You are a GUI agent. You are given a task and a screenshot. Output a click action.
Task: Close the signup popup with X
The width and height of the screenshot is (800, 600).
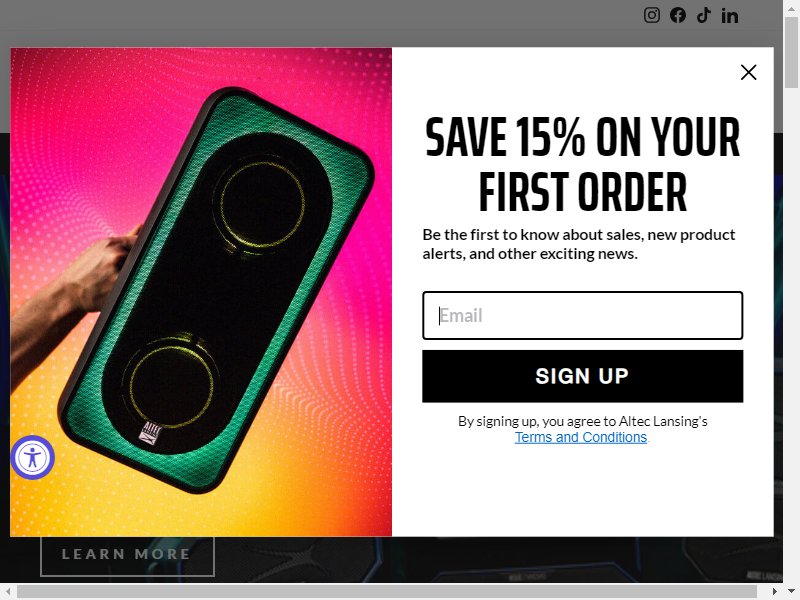click(748, 72)
